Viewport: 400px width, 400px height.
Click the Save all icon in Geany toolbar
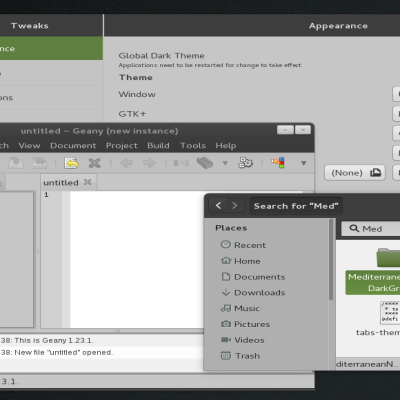[39, 163]
